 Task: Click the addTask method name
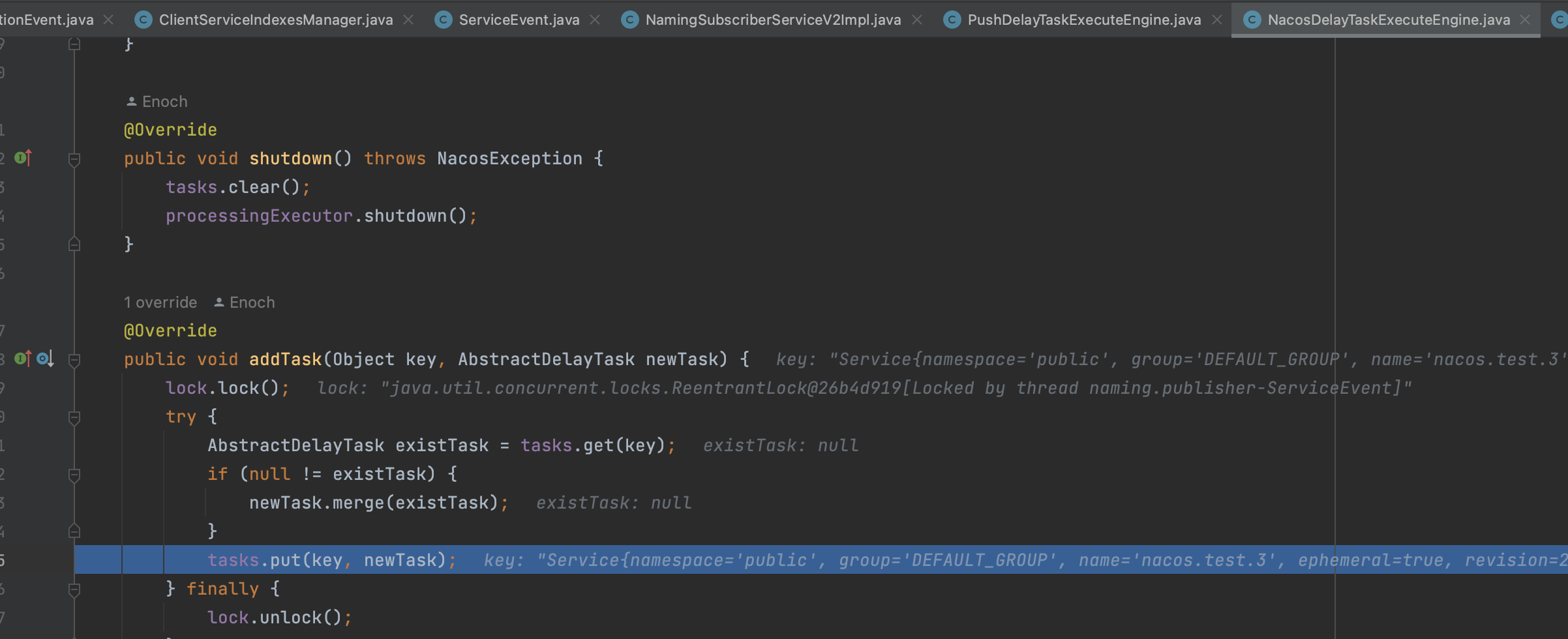pyautogui.click(x=286, y=359)
